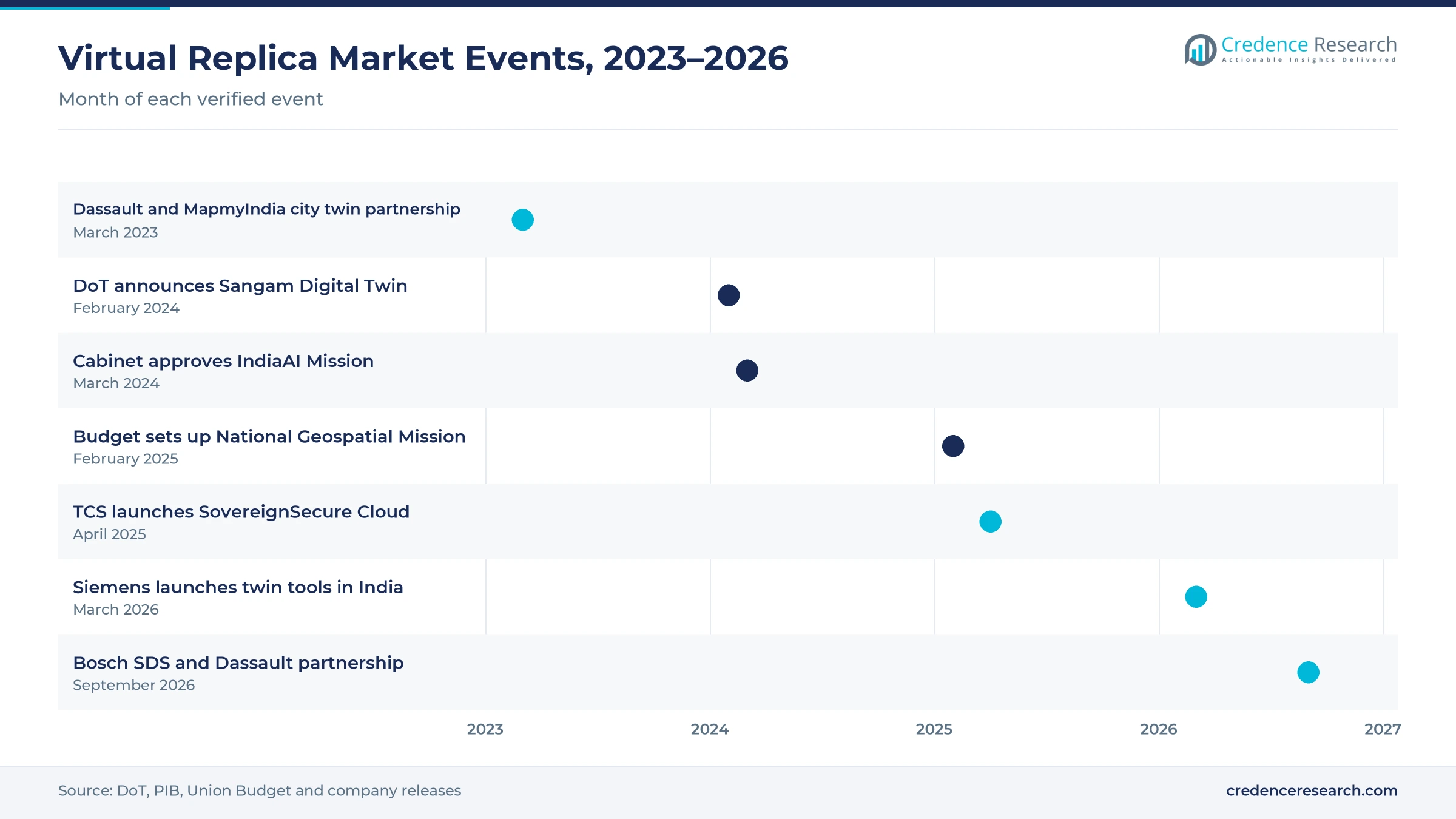Screen dimensions: 1456x819
Task: Open the credenceresearch.com link
Action: pyautogui.click(x=1312, y=790)
